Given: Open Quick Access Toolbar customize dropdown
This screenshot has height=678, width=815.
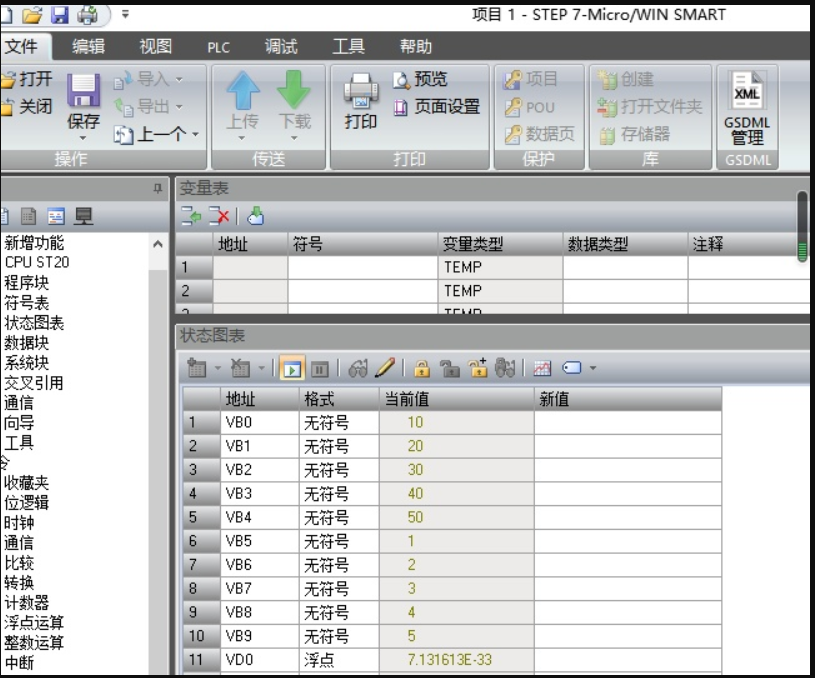Looking at the screenshot, I should pyautogui.click(x=126, y=14).
